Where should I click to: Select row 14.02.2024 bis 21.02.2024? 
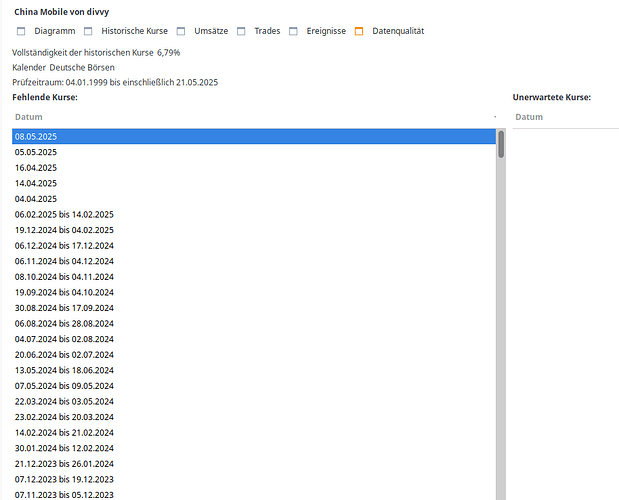click(x=254, y=433)
